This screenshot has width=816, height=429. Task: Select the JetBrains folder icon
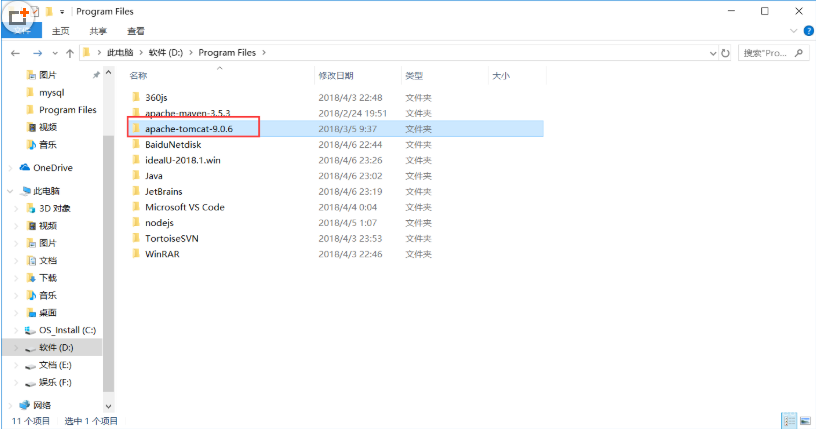click(136, 191)
